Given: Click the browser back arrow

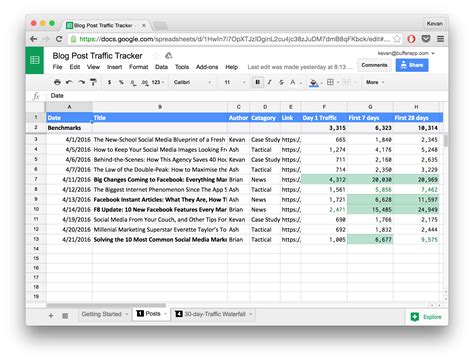Looking at the screenshot, I should click(34, 39).
